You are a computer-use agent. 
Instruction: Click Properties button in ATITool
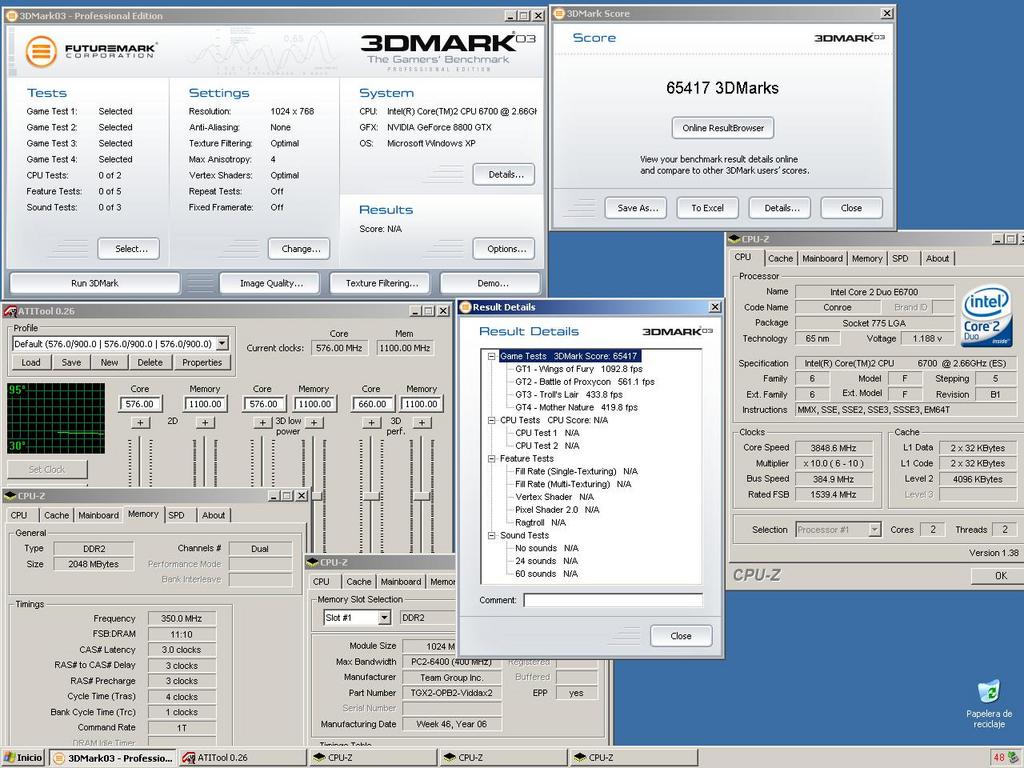[202, 362]
